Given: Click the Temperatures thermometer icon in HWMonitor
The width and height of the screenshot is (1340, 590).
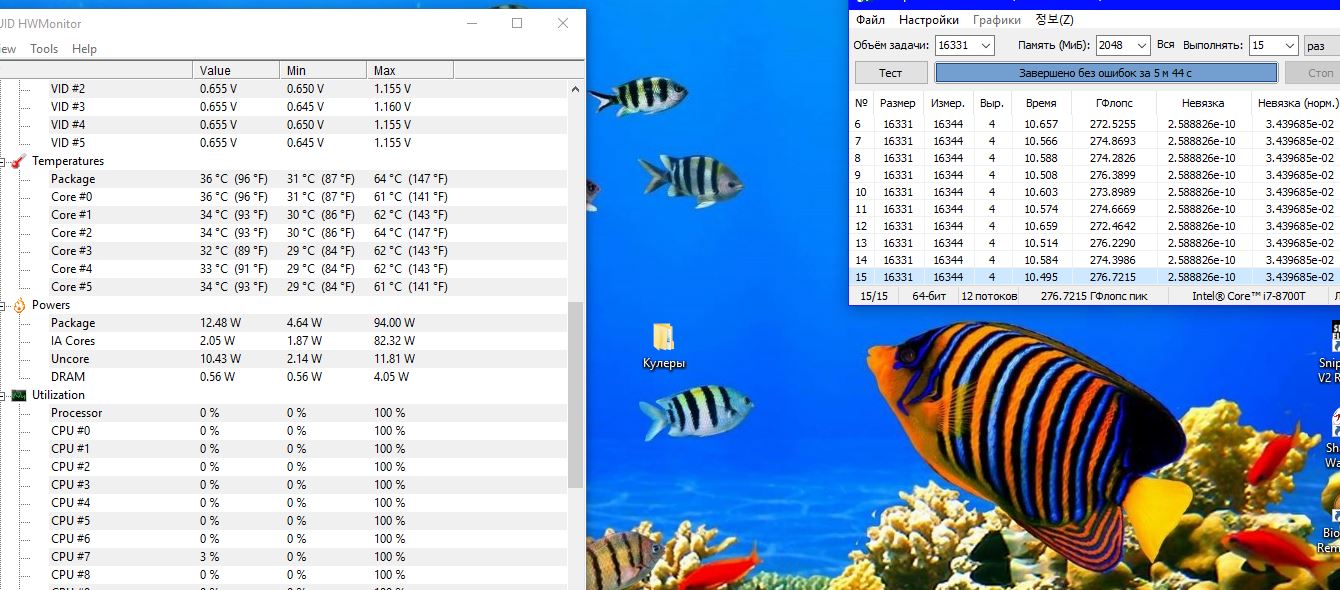Looking at the screenshot, I should click(x=18, y=161).
